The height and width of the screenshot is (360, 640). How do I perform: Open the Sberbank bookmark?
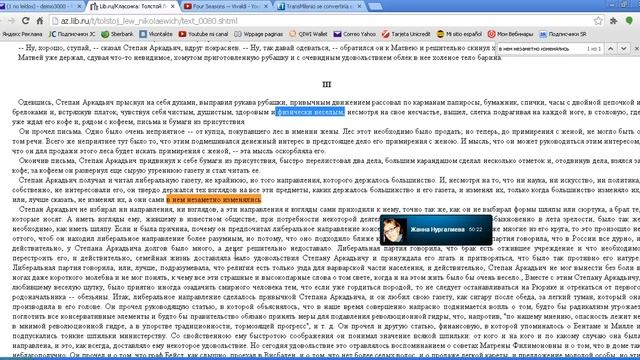pyautogui.click(x=117, y=34)
